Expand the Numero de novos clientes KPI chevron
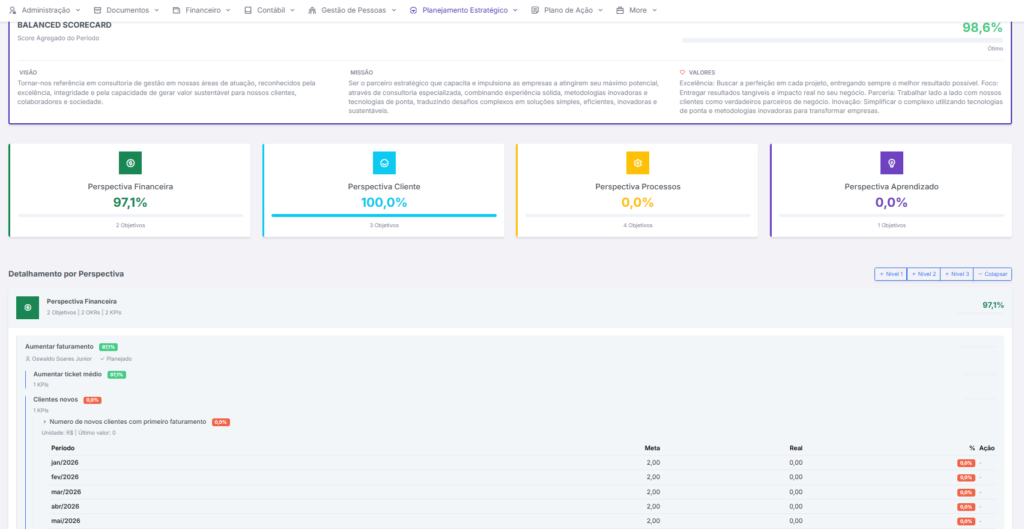 tap(44, 422)
